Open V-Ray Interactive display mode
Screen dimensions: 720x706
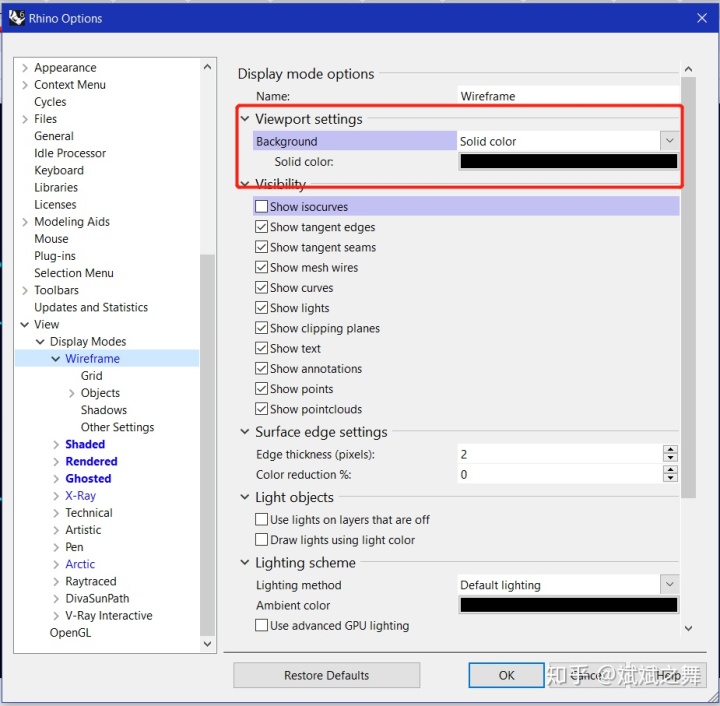click(109, 616)
